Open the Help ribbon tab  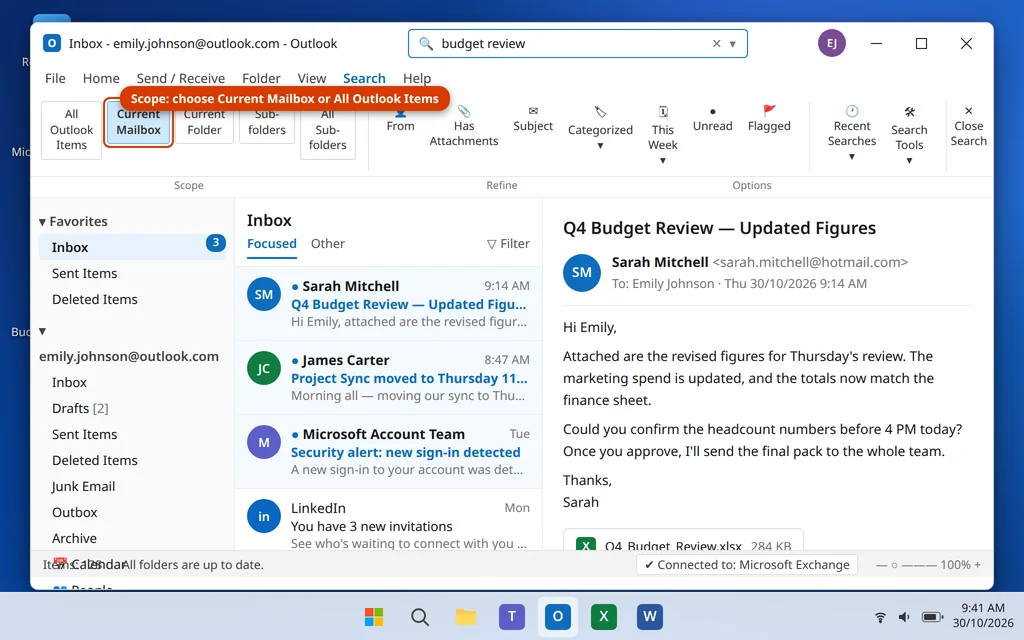pos(417,78)
